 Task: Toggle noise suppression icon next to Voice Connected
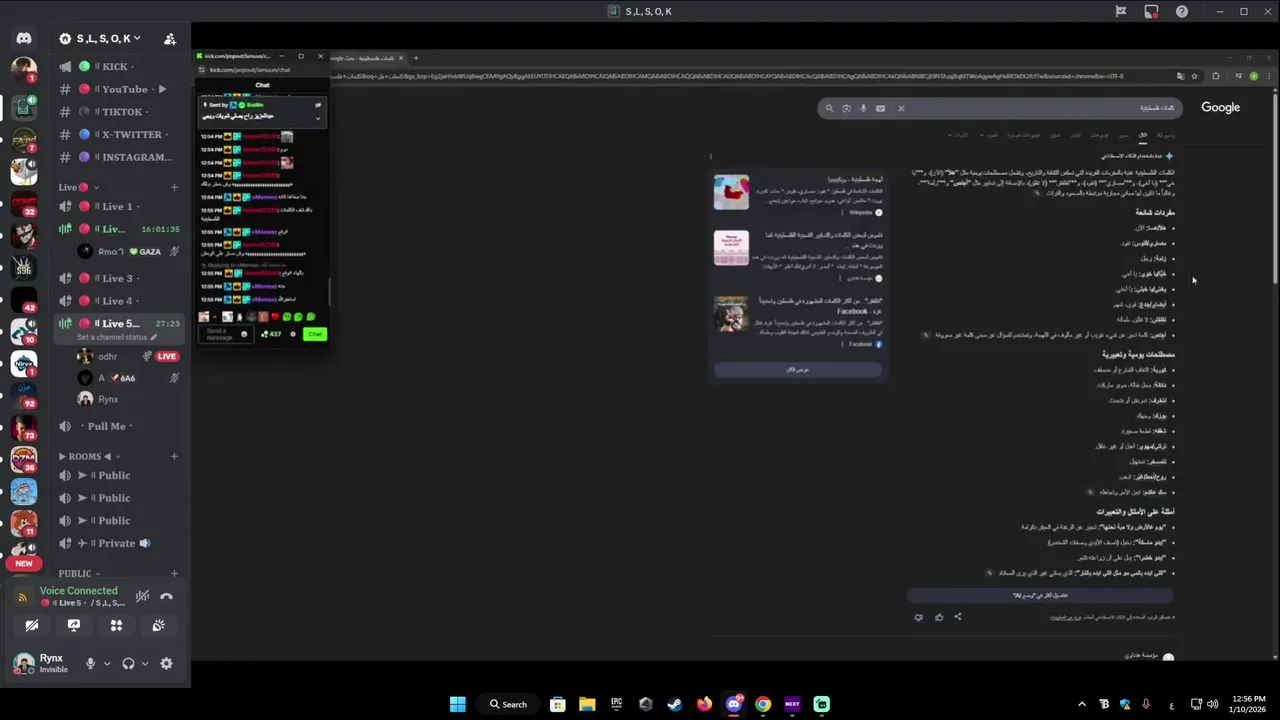[x=142, y=596]
